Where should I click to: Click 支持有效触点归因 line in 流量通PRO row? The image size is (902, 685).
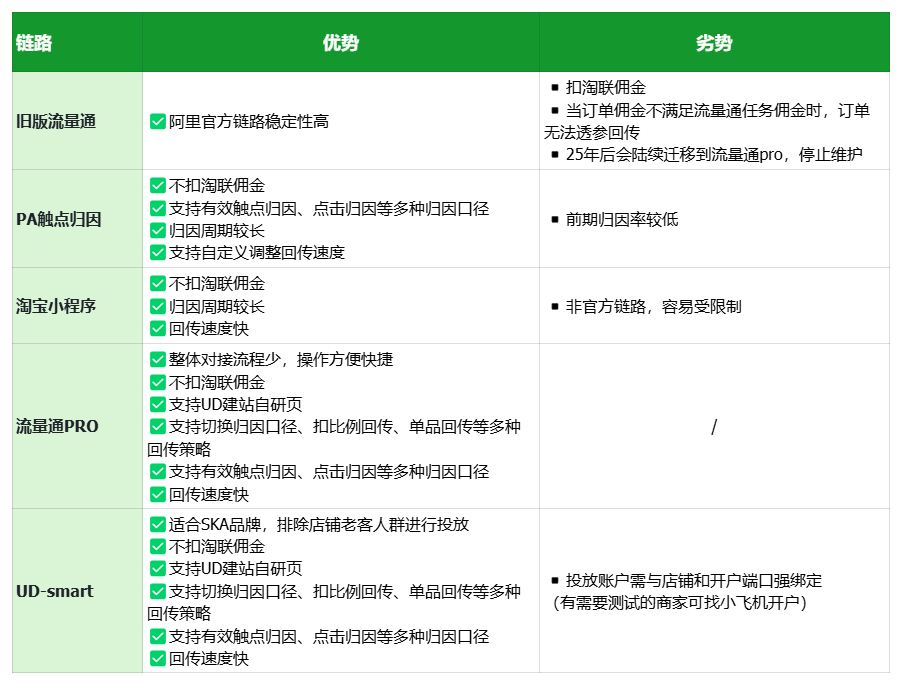(x=329, y=472)
